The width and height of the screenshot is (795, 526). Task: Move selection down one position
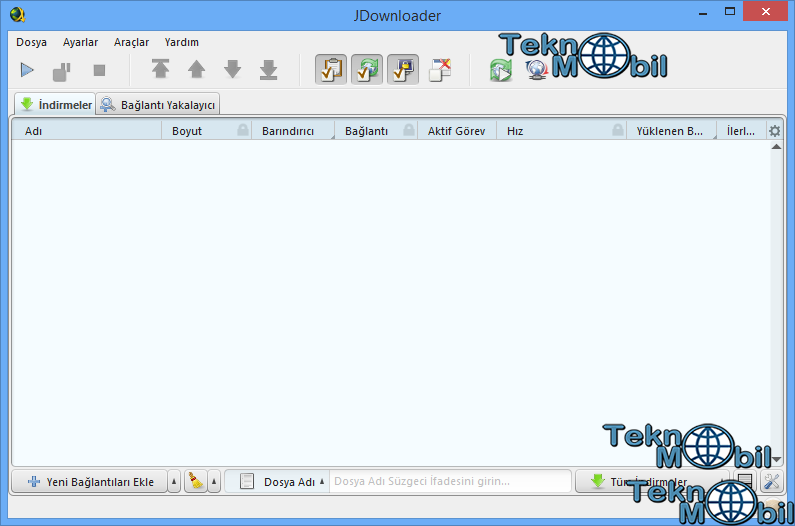(233, 69)
